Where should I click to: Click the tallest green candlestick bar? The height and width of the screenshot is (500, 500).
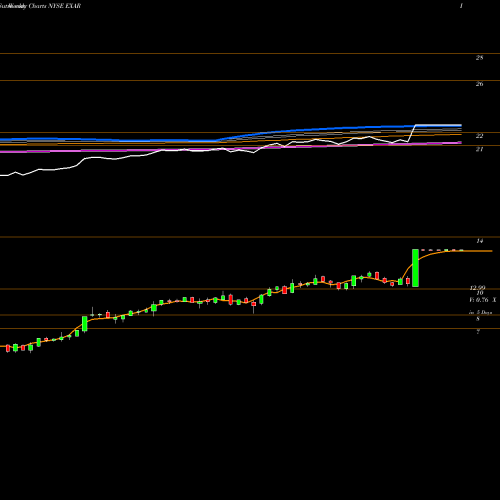pos(415,268)
